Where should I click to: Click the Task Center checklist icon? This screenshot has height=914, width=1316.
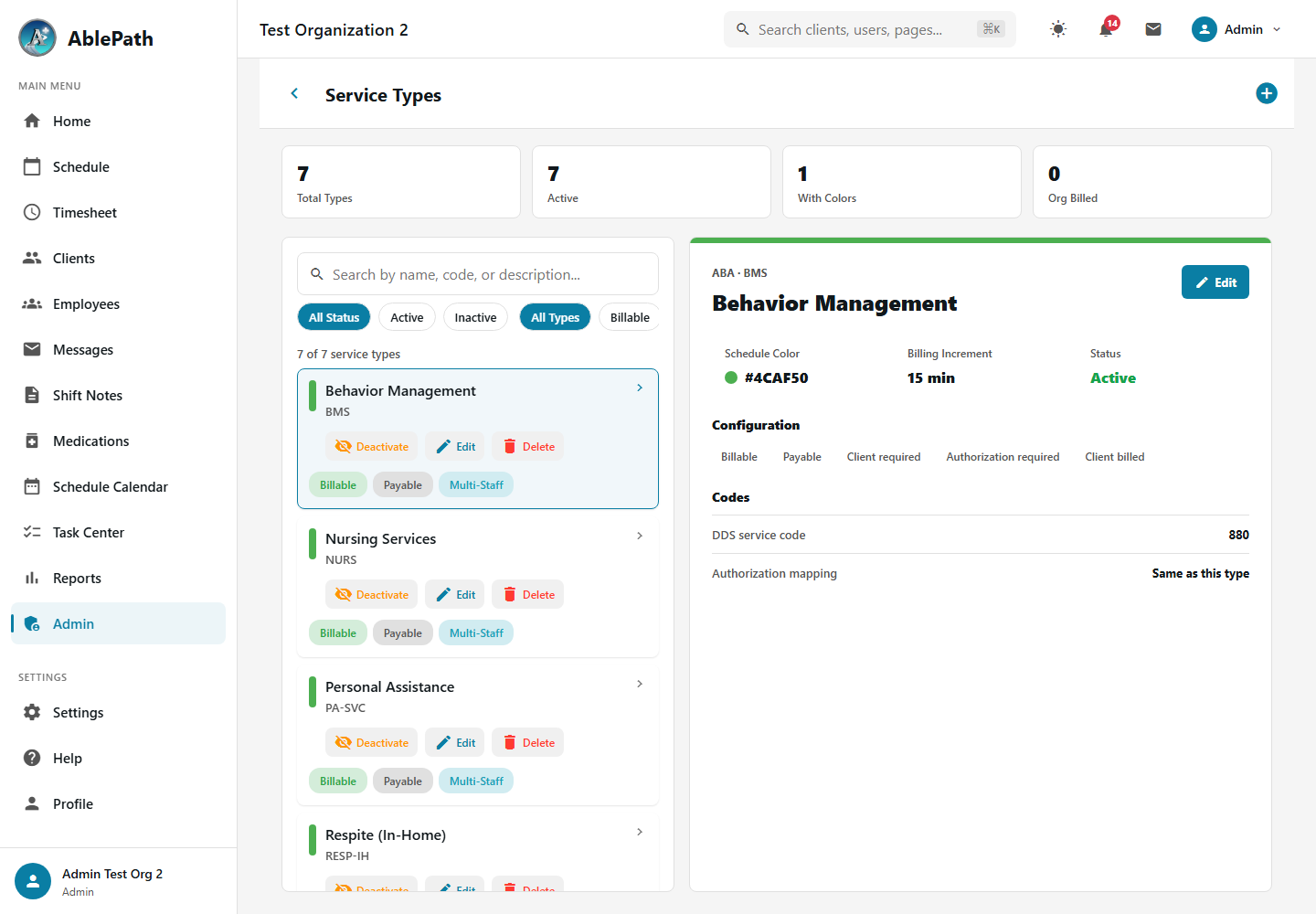(x=32, y=532)
